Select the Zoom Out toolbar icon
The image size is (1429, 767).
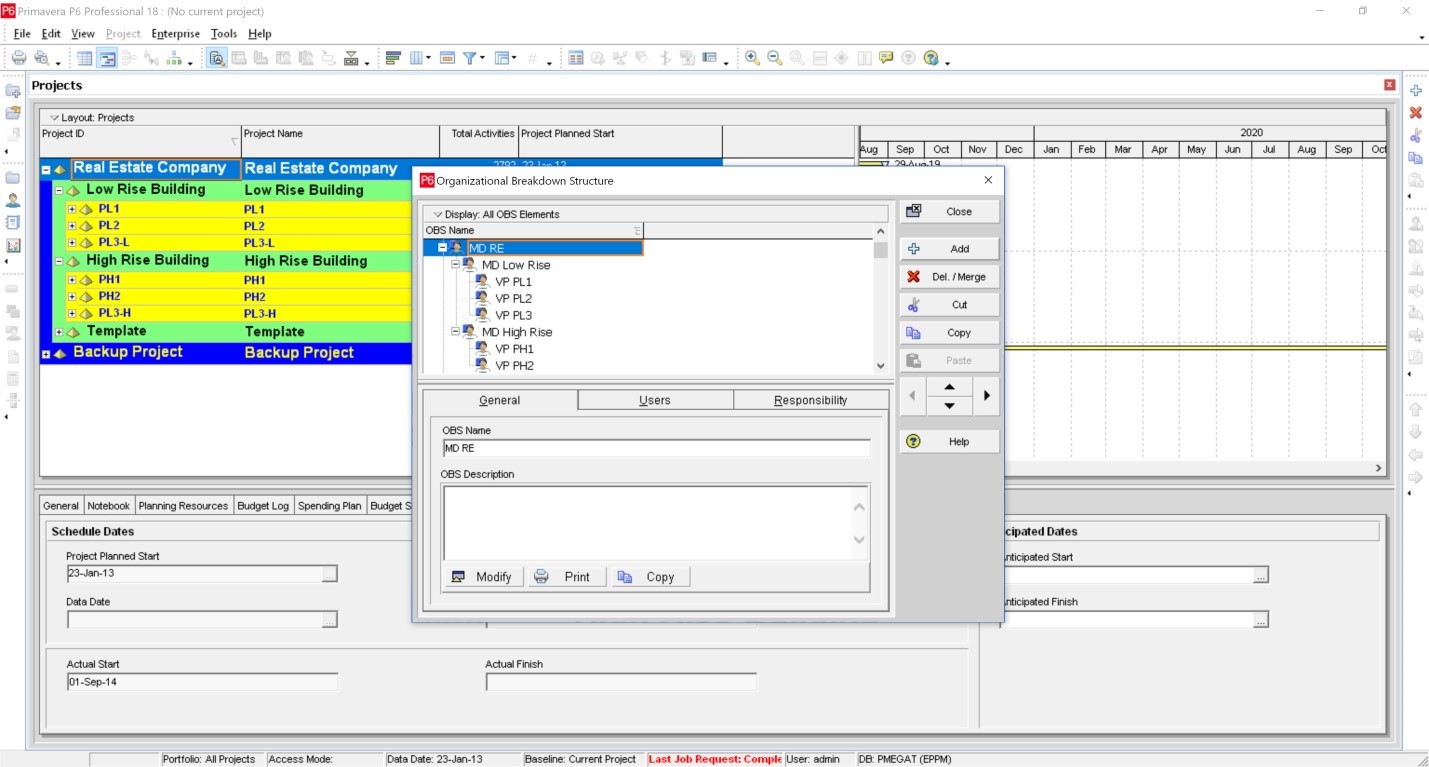tap(775, 57)
